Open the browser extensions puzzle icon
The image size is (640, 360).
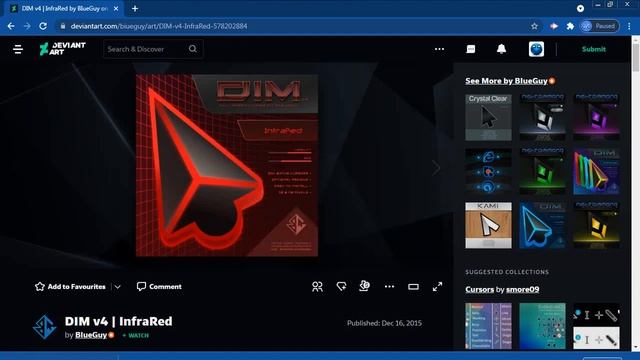[x=570, y=26]
